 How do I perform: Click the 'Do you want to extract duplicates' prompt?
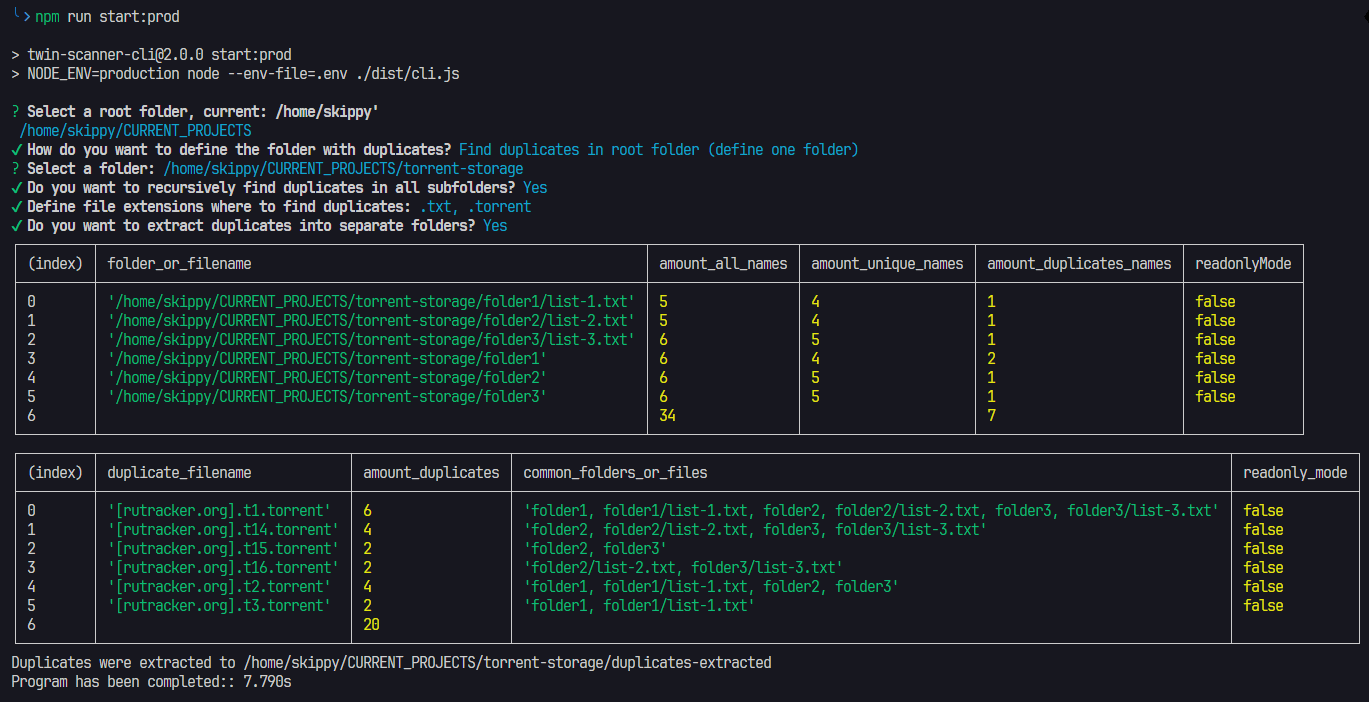[243, 226]
